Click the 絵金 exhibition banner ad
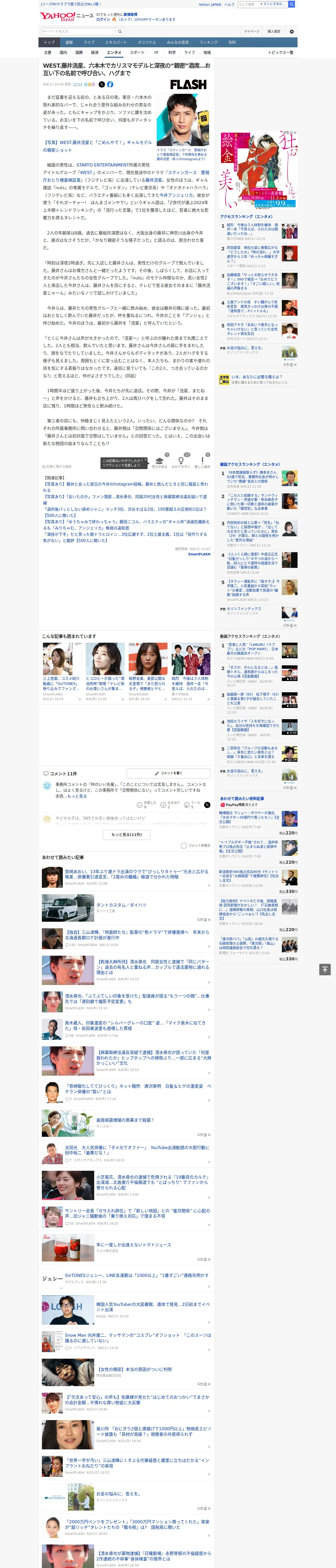The image size is (336, 1568). pos(259,169)
